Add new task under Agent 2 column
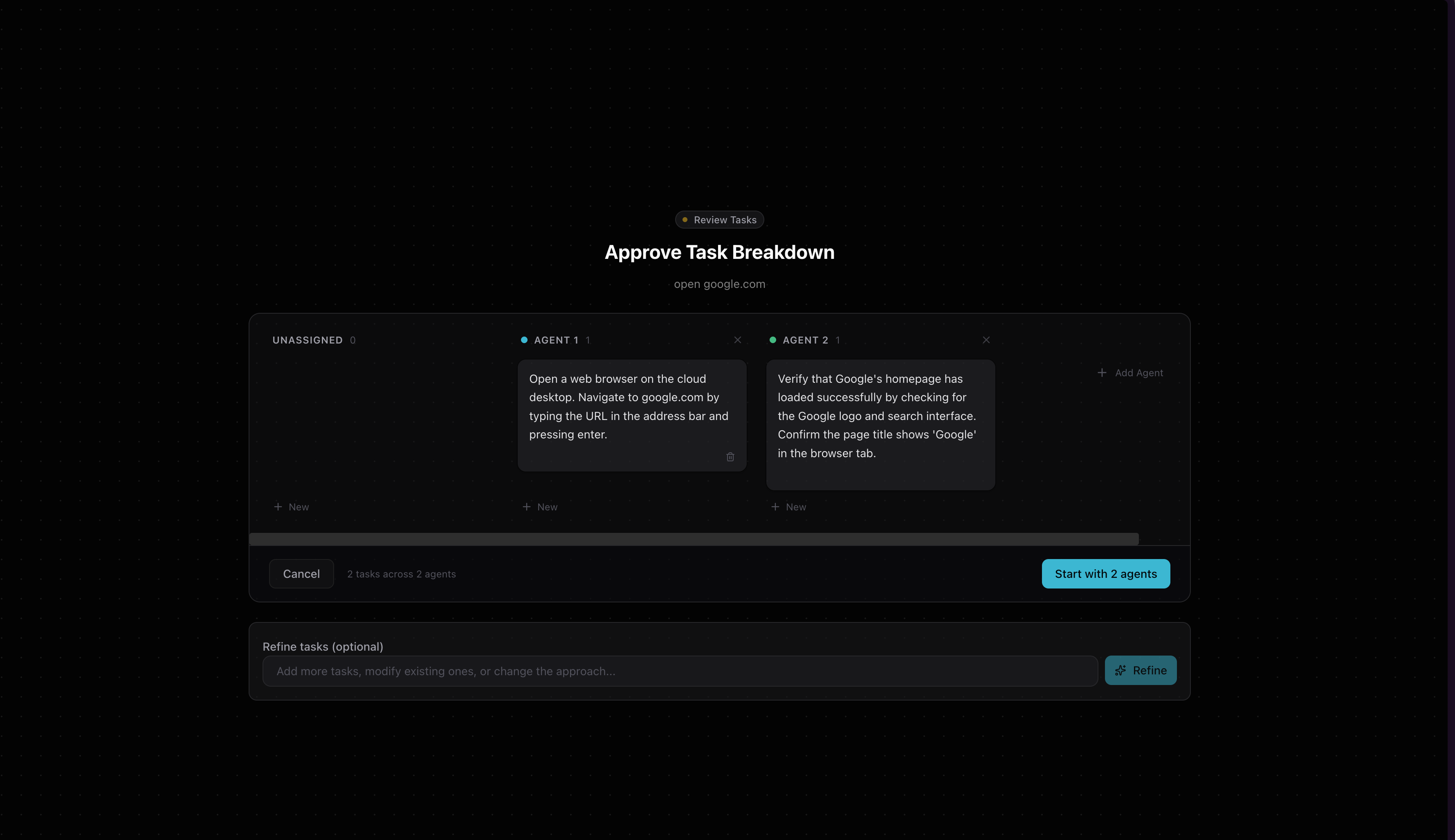Image resolution: width=1455 pixels, height=840 pixels. (789, 507)
